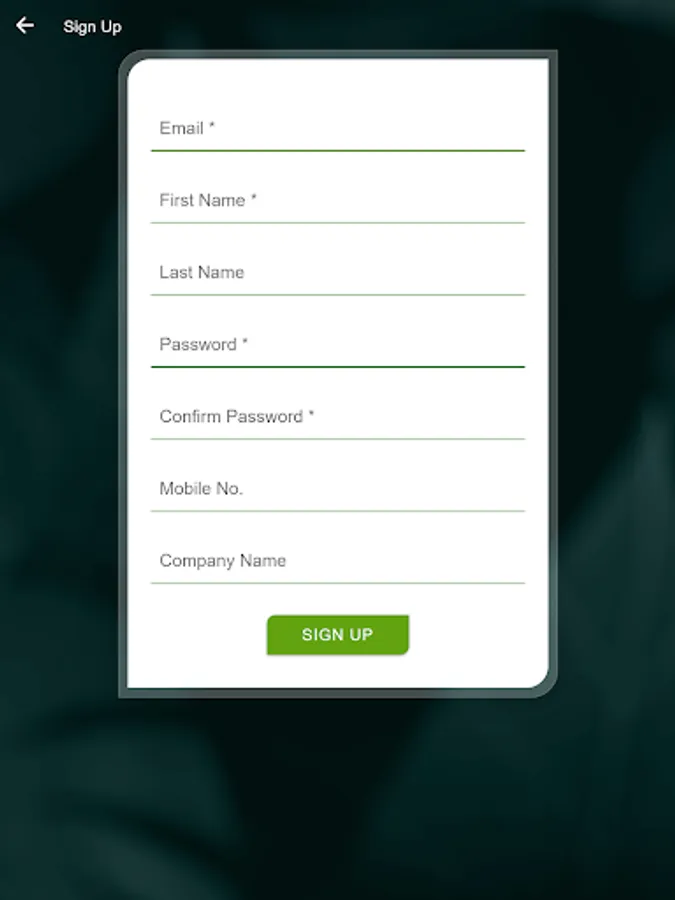Click empty white card area below SIGN UP
The width and height of the screenshot is (675, 900).
[x=338, y=672]
